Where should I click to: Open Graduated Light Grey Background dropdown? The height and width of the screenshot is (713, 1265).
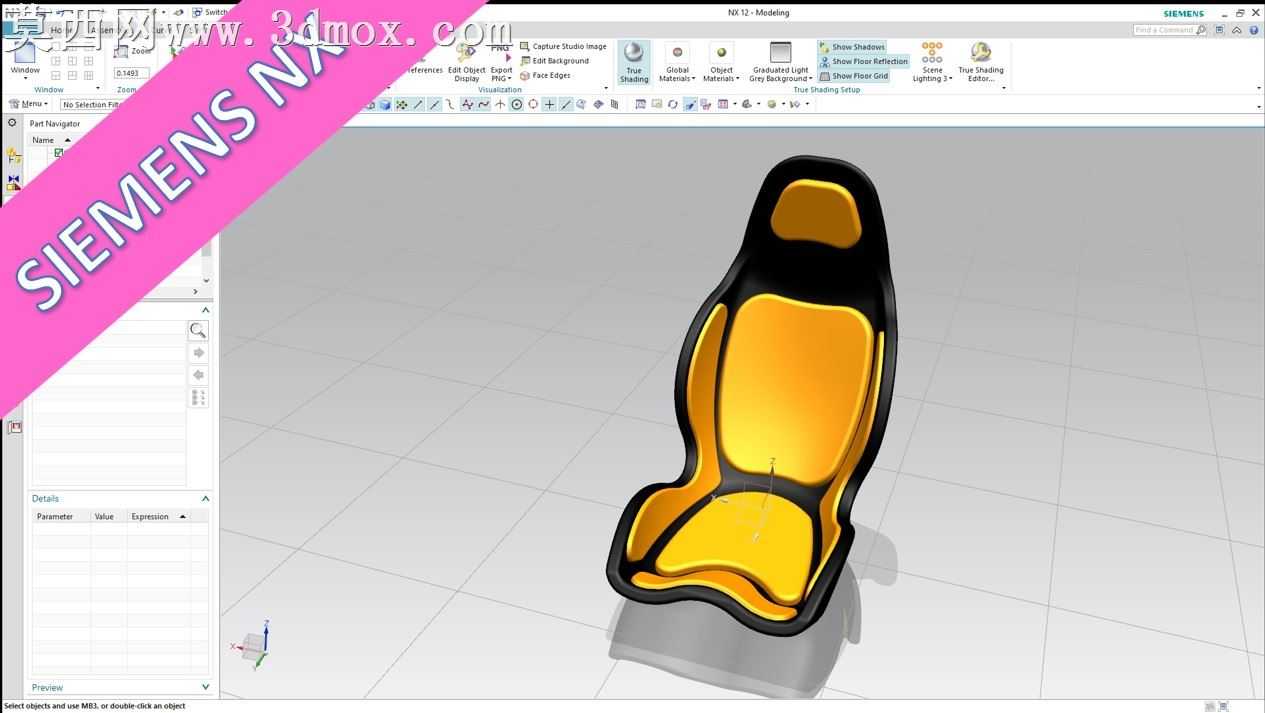pos(780,62)
